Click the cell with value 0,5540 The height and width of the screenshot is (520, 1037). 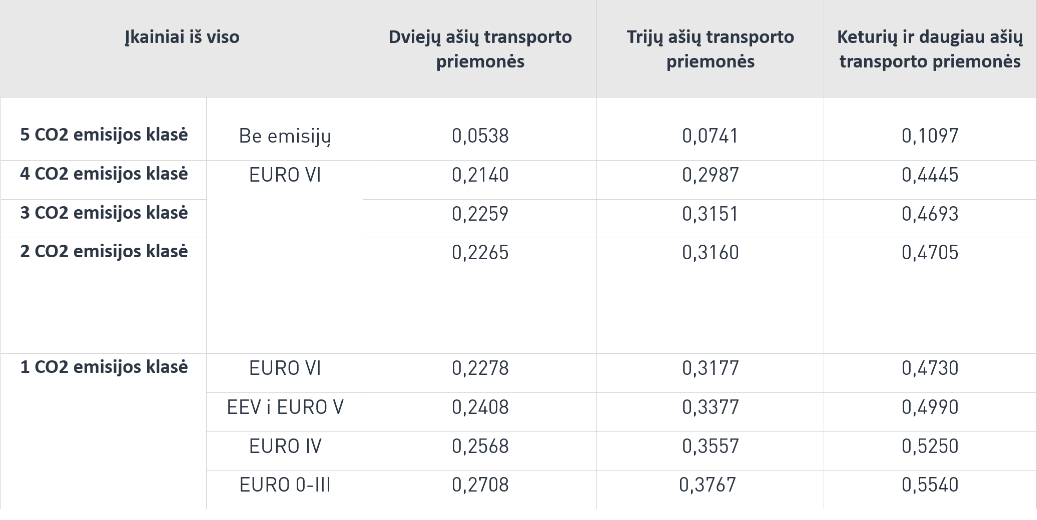tap(930, 485)
